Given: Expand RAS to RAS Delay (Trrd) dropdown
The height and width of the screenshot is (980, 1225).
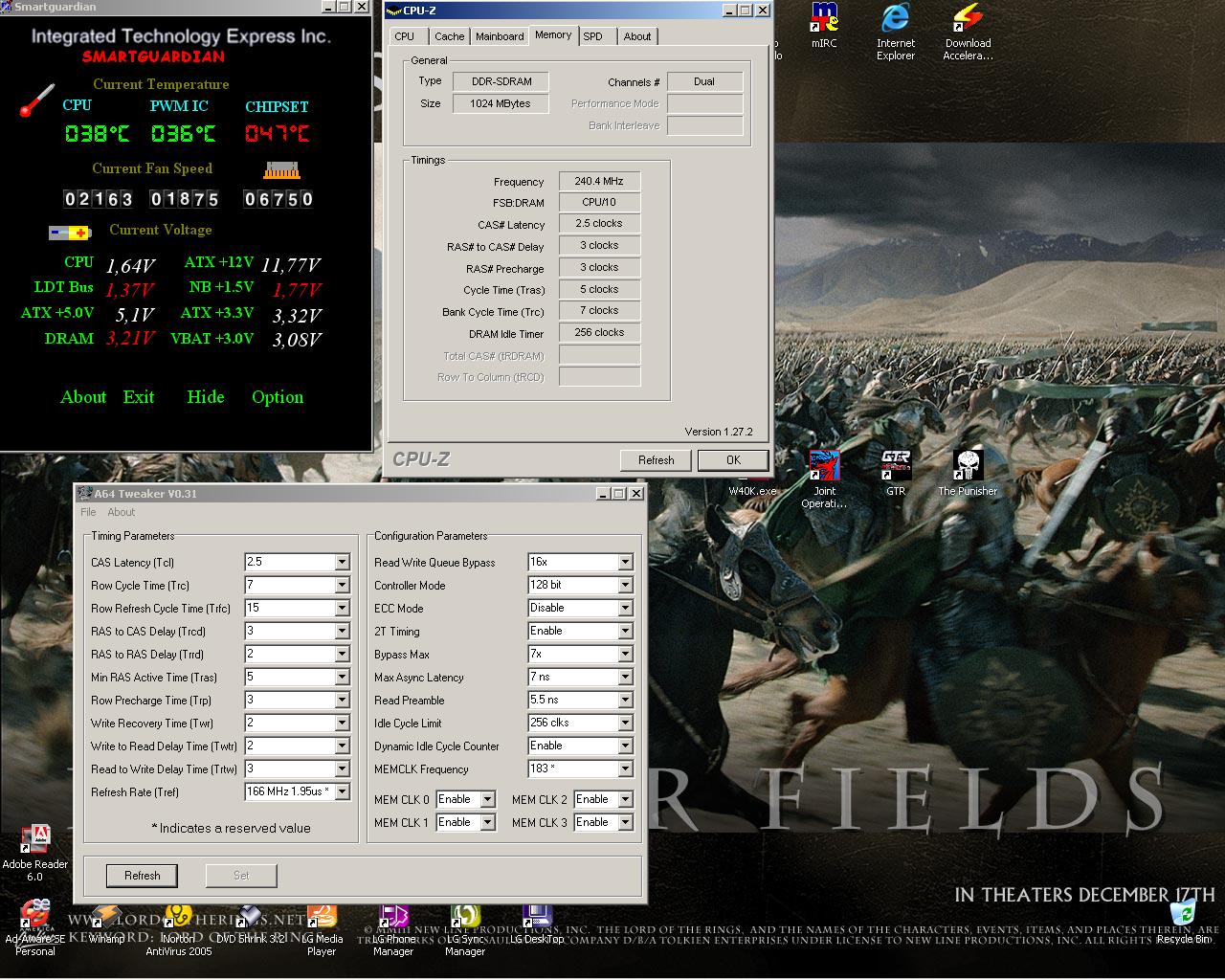Looking at the screenshot, I should tap(342, 654).
